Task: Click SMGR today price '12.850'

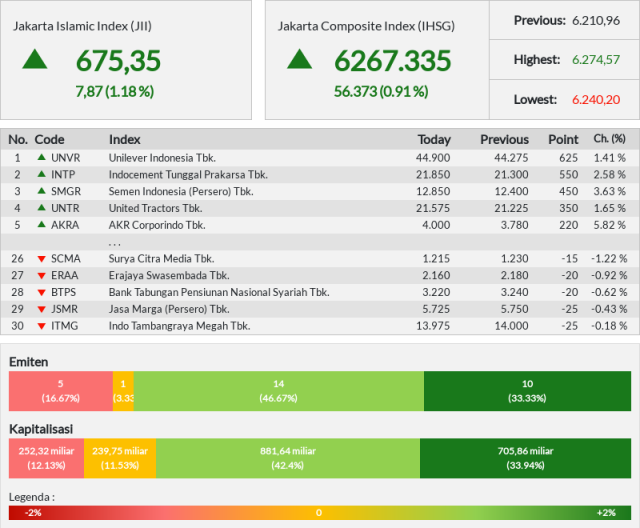Action: (x=433, y=191)
